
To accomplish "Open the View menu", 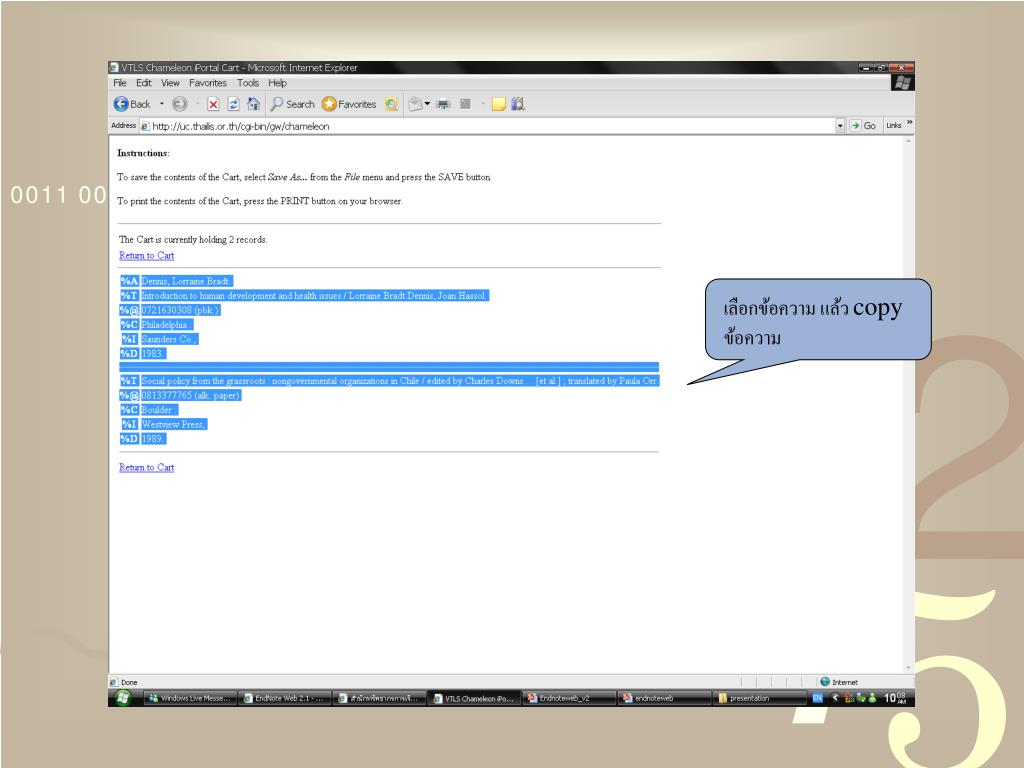I will pyautogui.click(x=170, y=83).
